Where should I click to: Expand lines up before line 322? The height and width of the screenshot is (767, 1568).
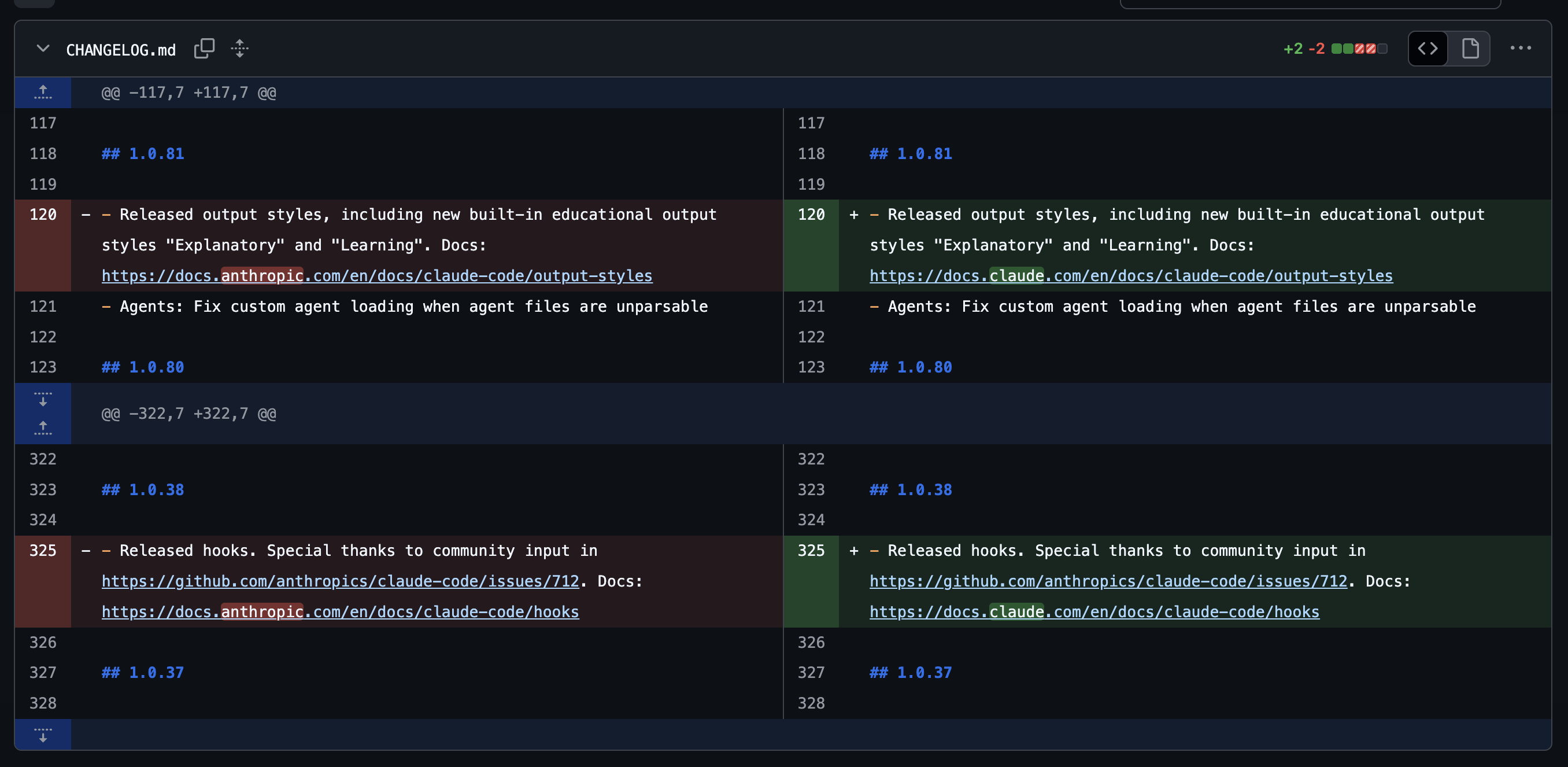pos(43,429)
